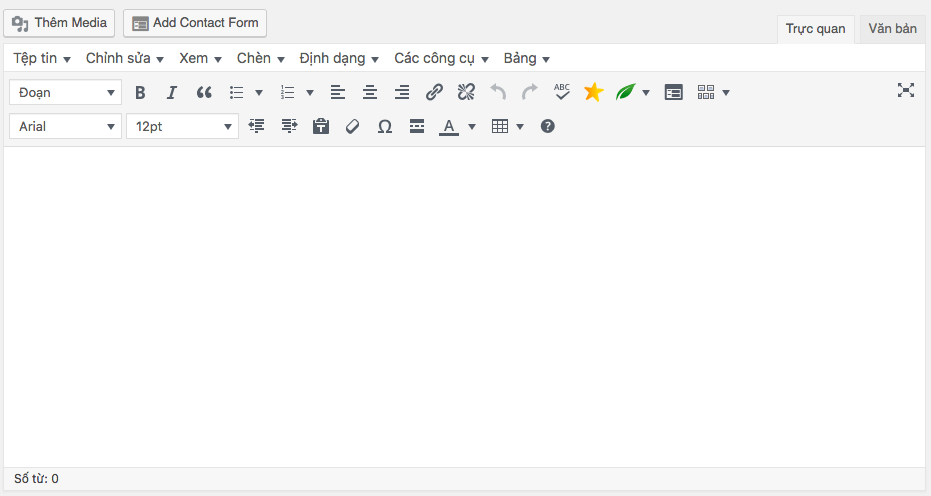Open the Định dạng menu
Viewport: 931px width, 496px height.
(339, 58)
